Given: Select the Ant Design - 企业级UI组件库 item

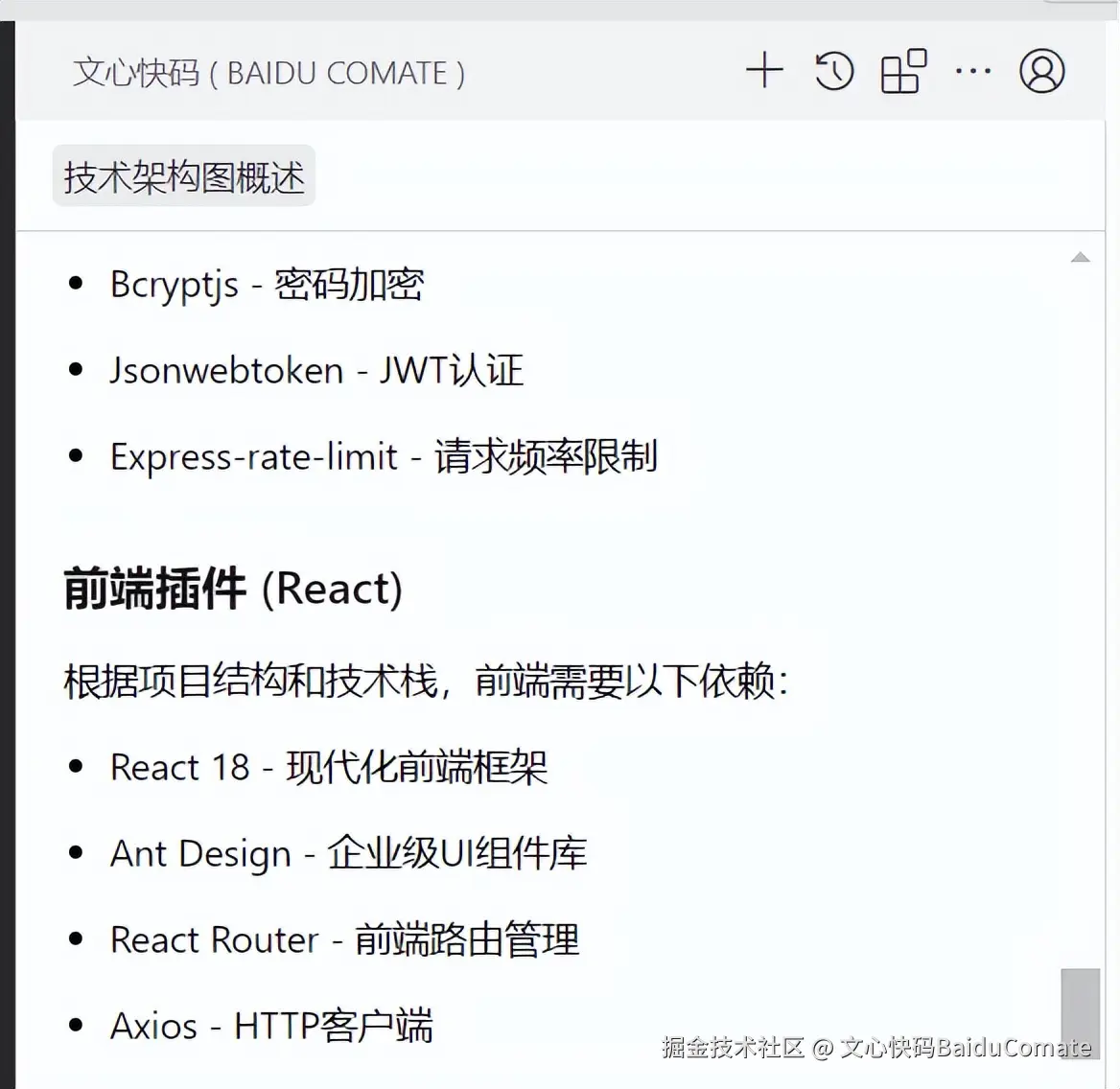Looking at the screenshot, I should click(x=349, y=853).
